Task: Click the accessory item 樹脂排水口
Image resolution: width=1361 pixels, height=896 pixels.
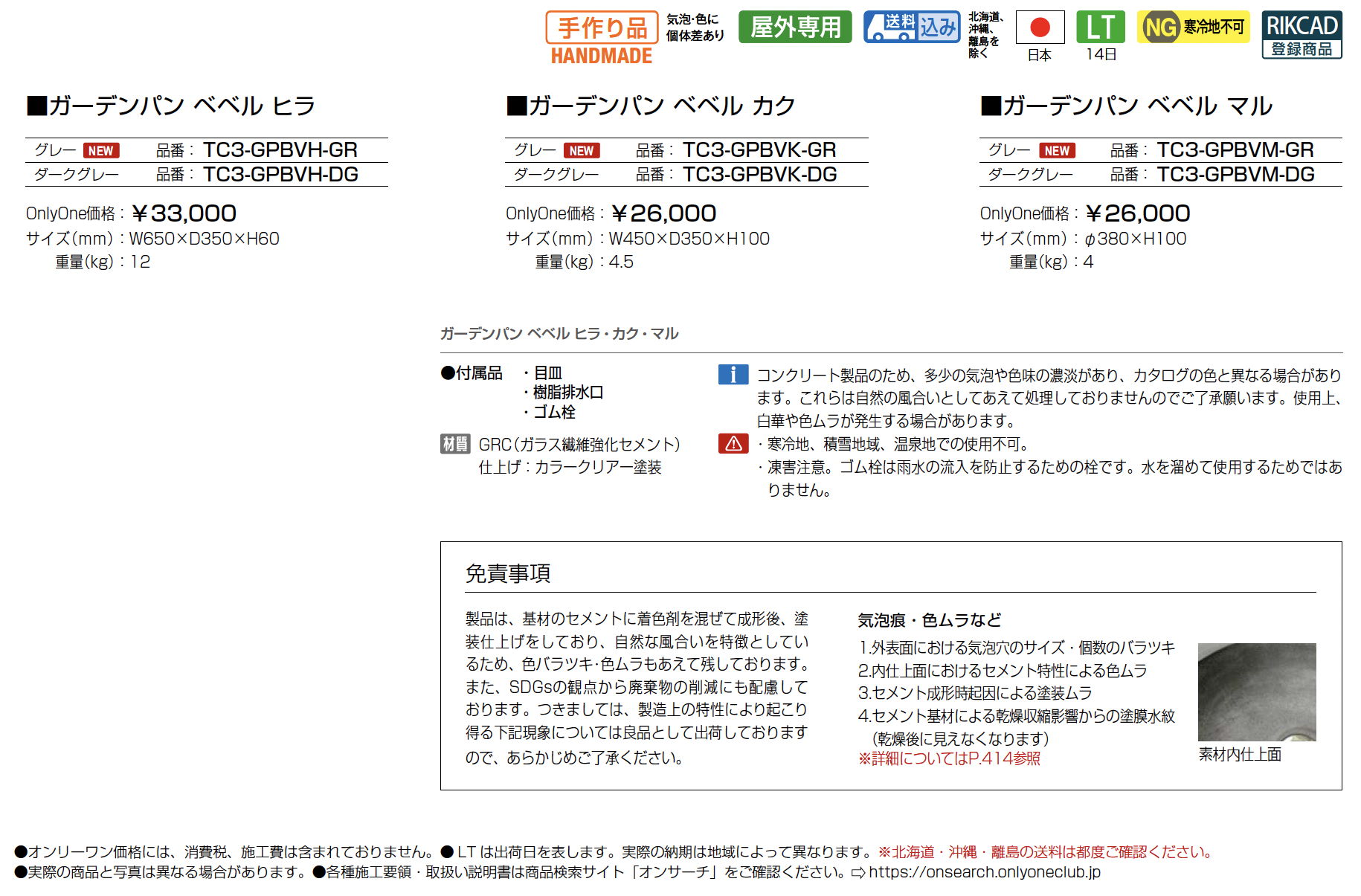Action: (x=568, y=393)
